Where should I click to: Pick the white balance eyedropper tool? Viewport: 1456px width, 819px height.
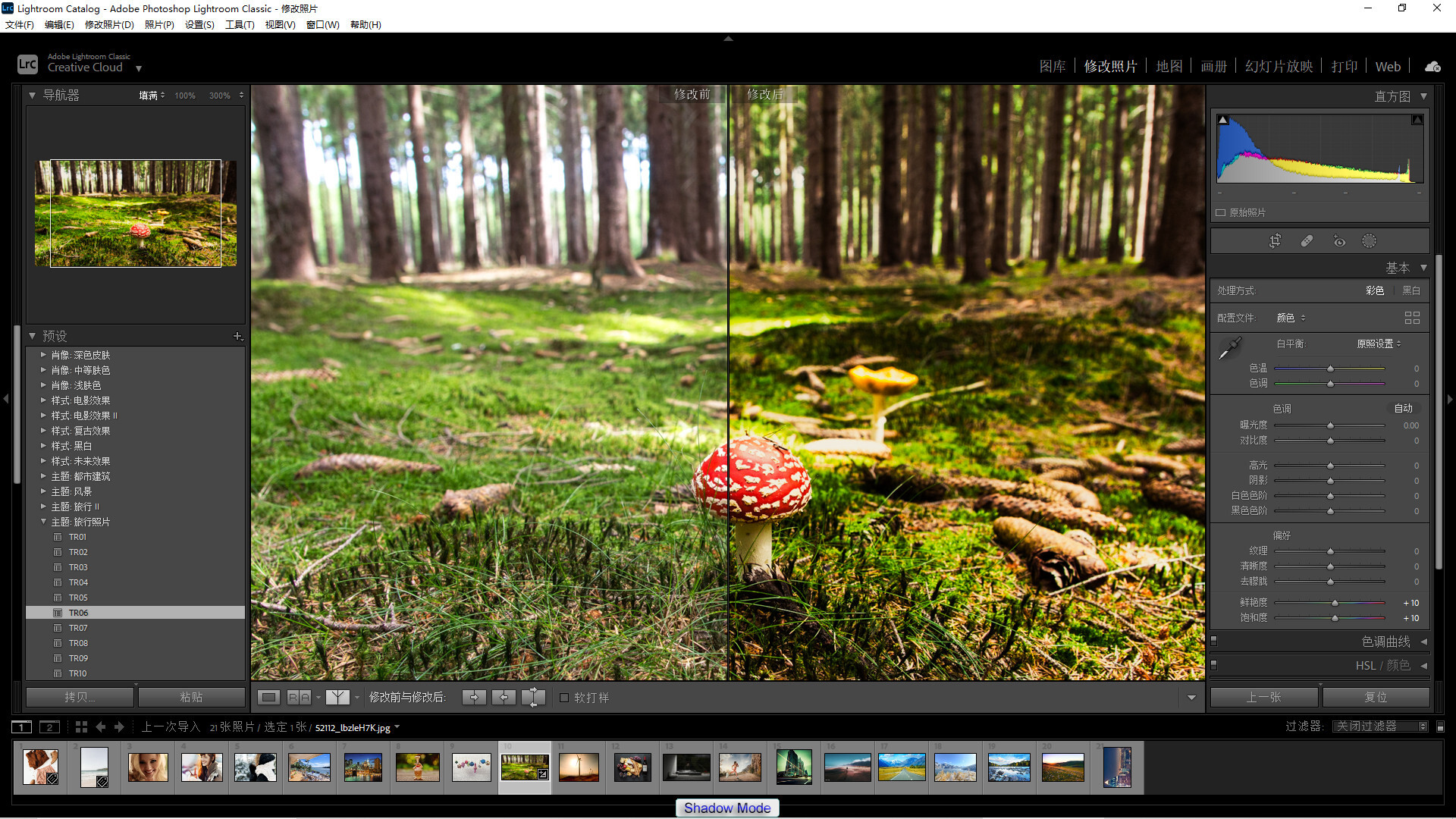tap(1228, 349)
